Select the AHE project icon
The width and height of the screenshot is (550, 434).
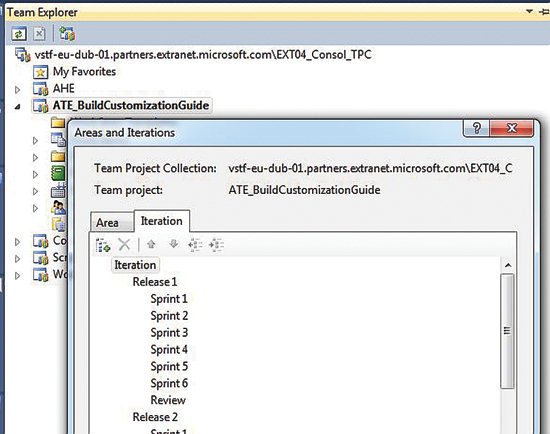[40, 88]
